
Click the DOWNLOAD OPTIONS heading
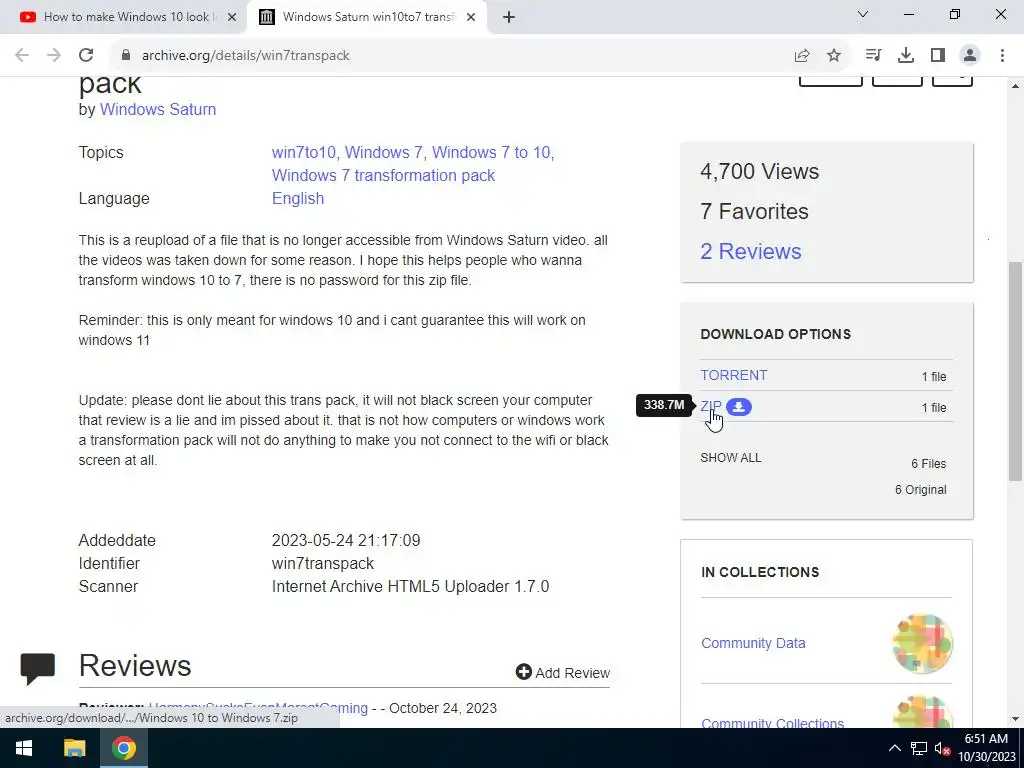point(776,334)
